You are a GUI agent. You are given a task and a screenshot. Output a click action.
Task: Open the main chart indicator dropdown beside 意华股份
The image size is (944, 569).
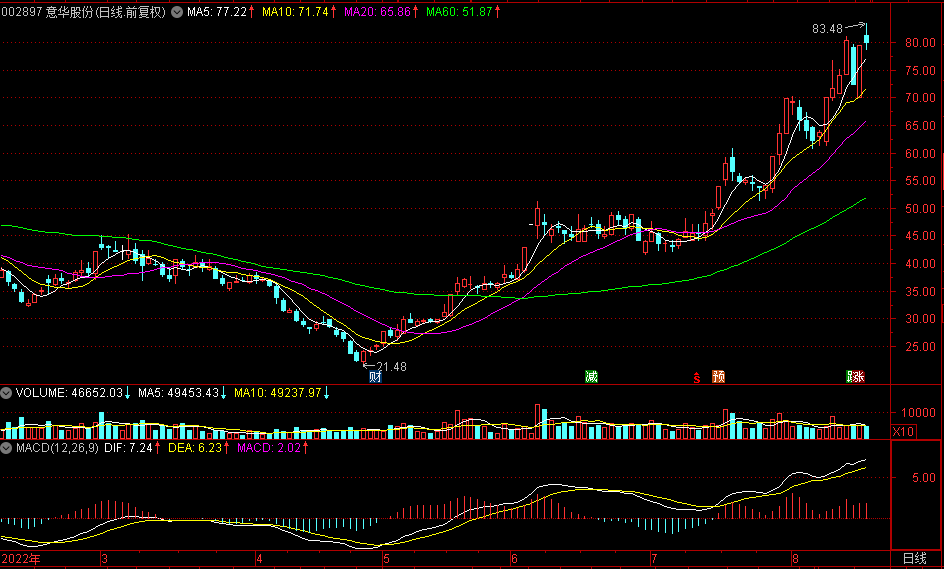pyautogui.click(x=177, y=12)
